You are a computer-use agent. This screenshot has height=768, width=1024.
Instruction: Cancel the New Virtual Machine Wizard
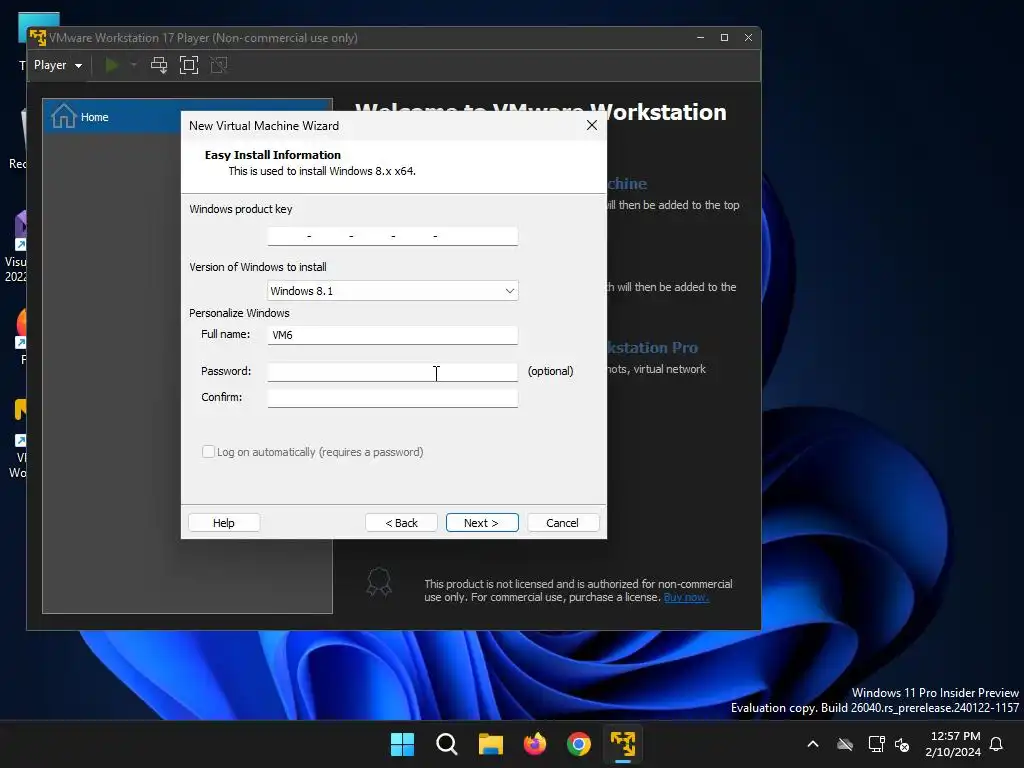pos(563,522)
